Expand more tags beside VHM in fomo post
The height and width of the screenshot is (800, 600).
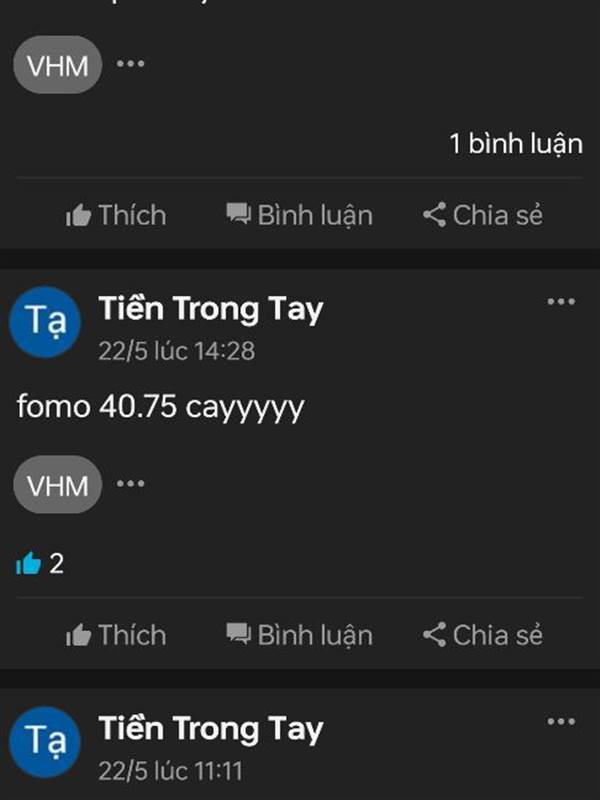click(x=131, y=484)
